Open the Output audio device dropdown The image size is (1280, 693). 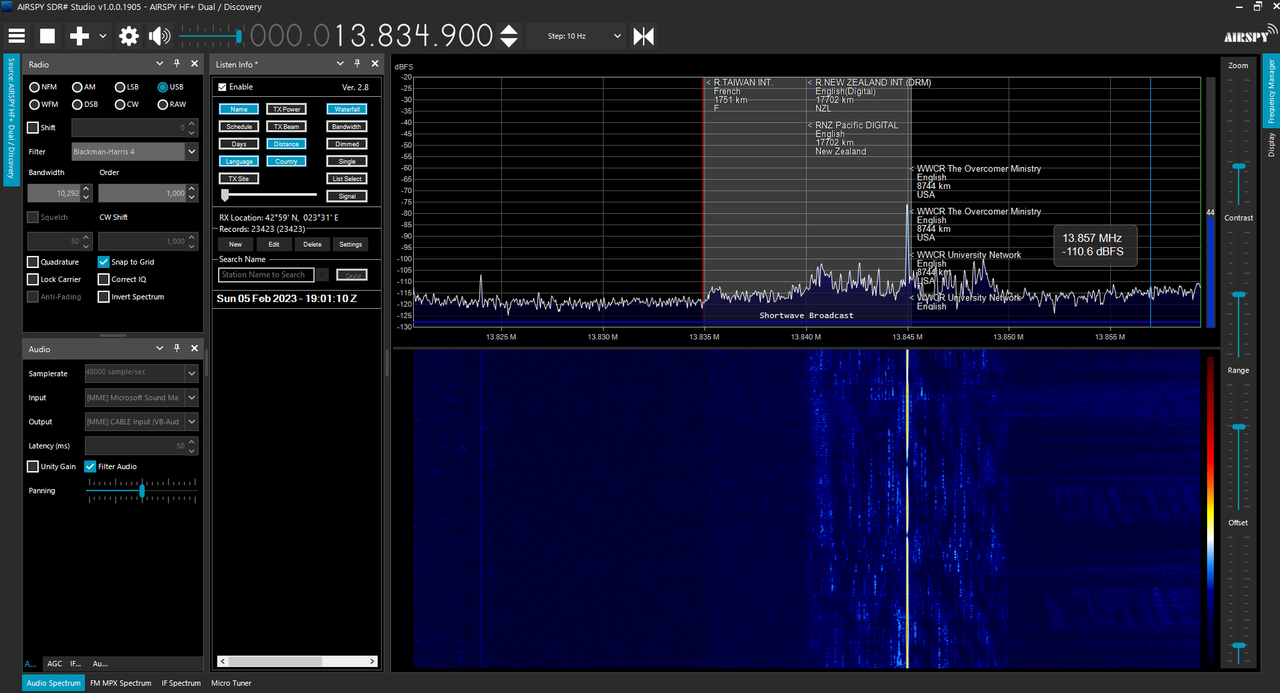141,422
